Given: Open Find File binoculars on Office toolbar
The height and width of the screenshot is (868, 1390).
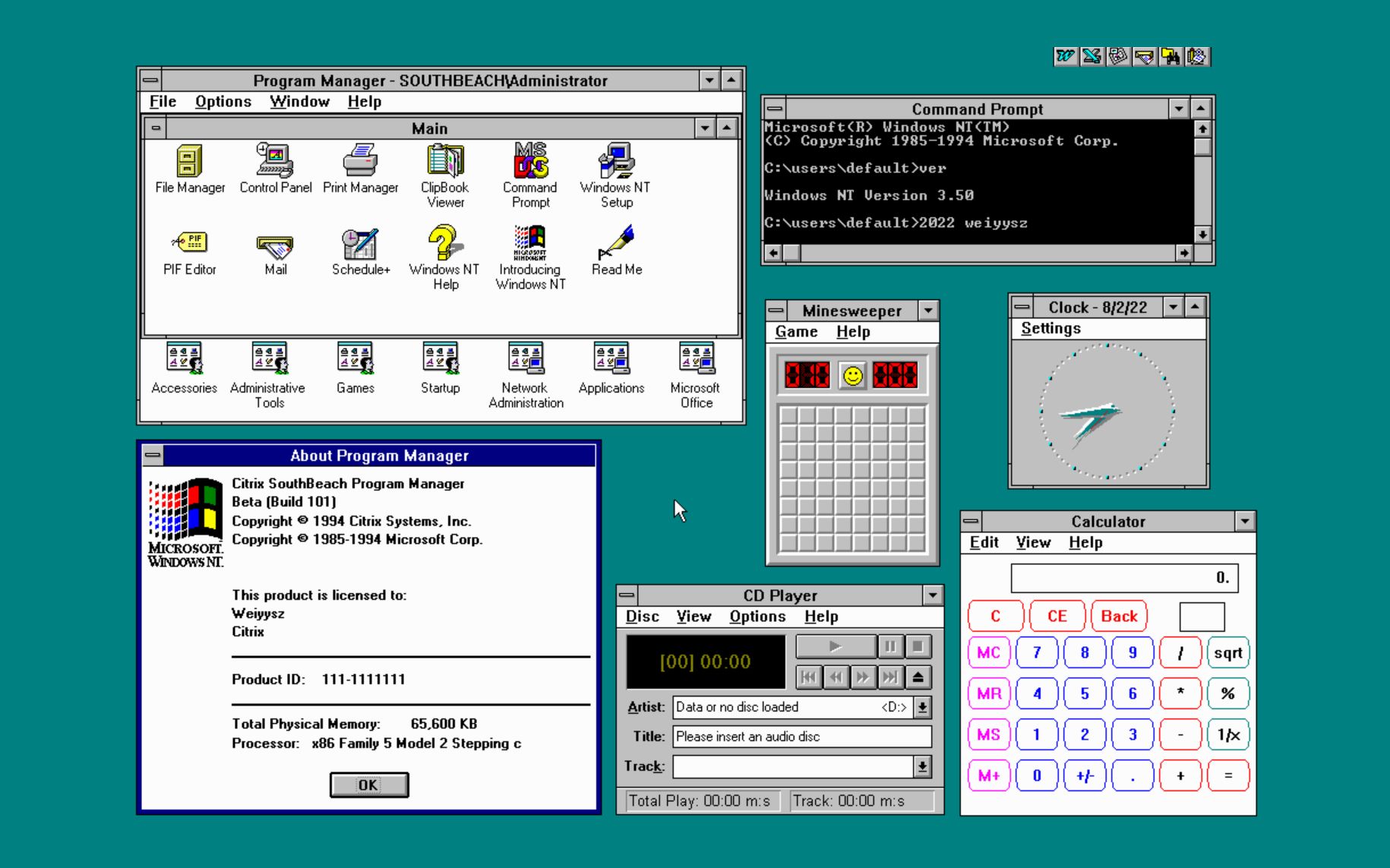Looking at the screenshot, I should [1170, 56].
